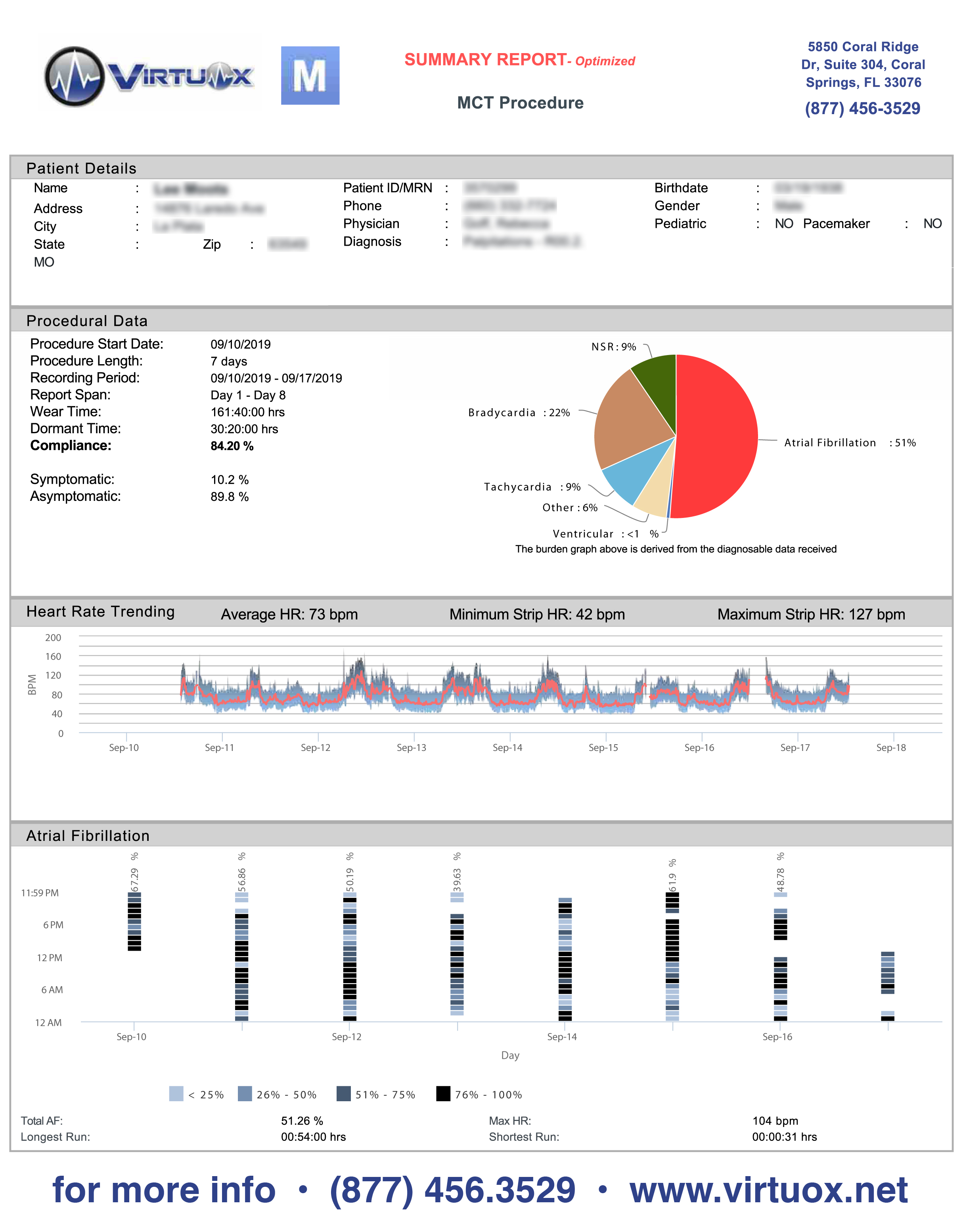Click the footer phone (877) 456.3529
Viewport: 963px width, 1232px height.
[452, 1190]
